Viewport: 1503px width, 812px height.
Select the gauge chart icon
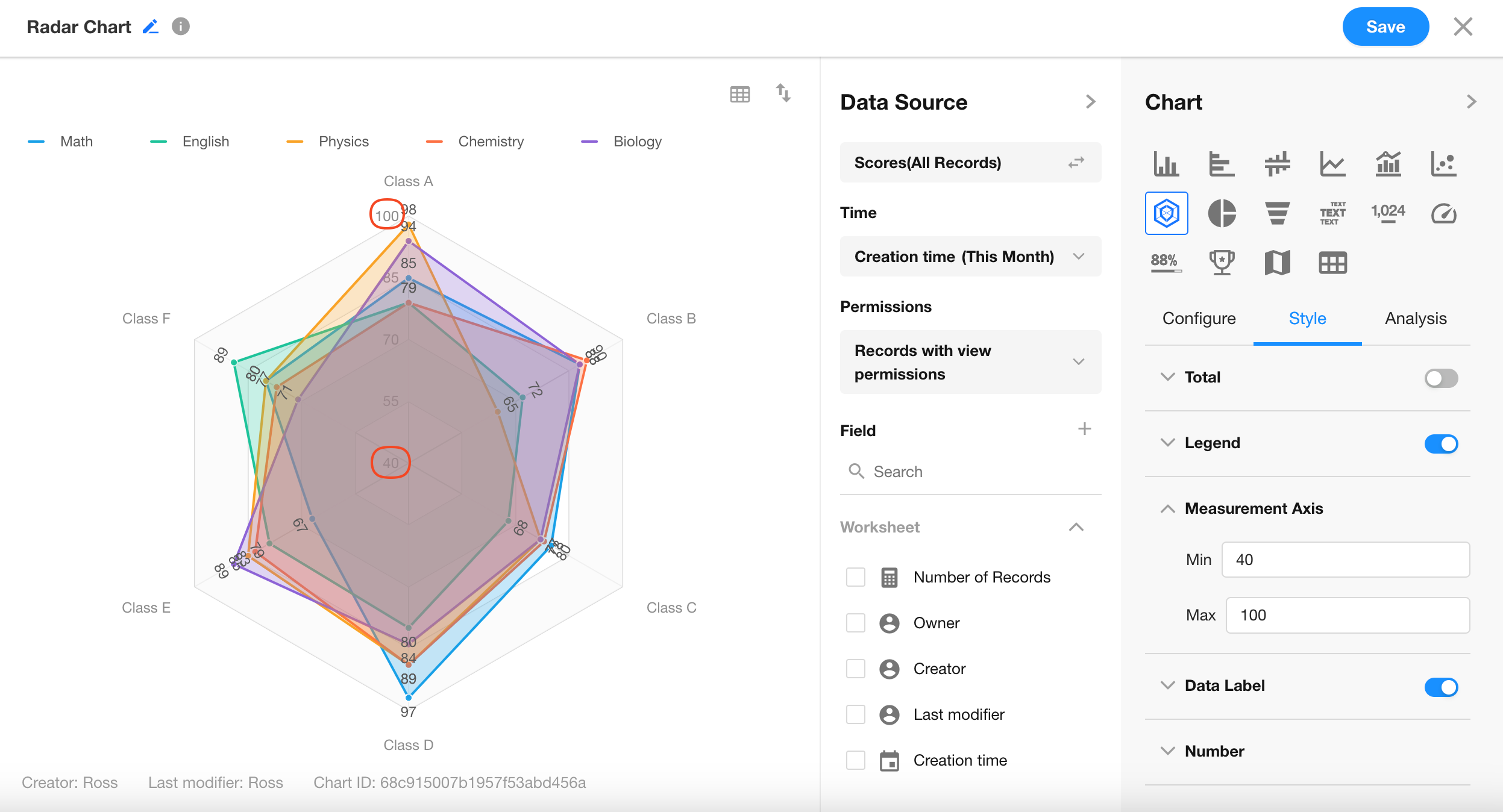(x=1443, y=213)
